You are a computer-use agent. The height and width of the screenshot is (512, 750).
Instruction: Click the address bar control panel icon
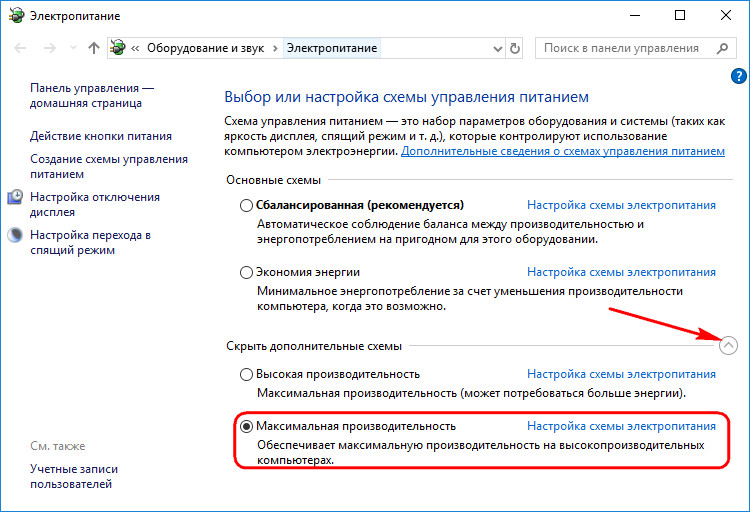[118, 48]
